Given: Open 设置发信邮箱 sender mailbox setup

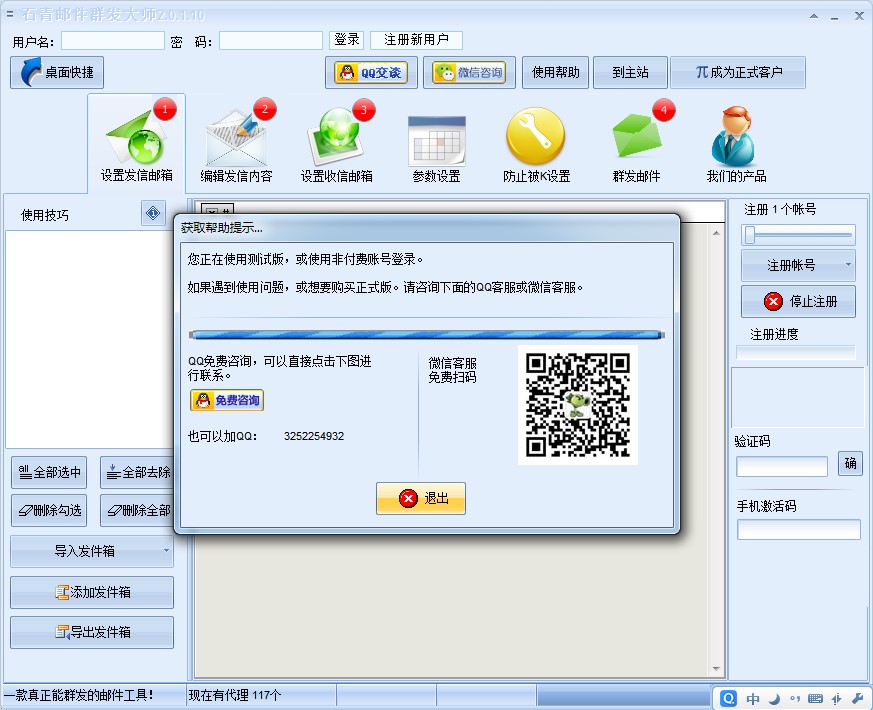Looking at the screenshot, I should tap(137, 143).
